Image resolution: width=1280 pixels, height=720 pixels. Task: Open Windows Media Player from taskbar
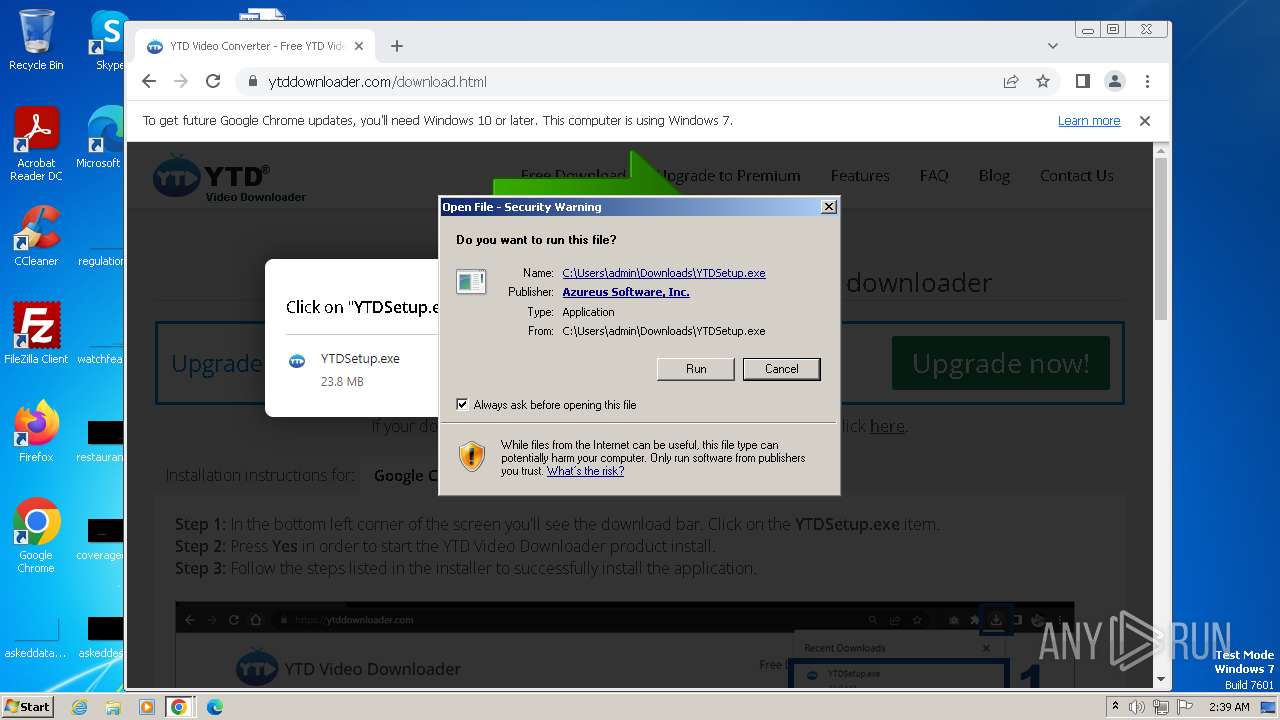pyautogui.click(x=147, y=707)
